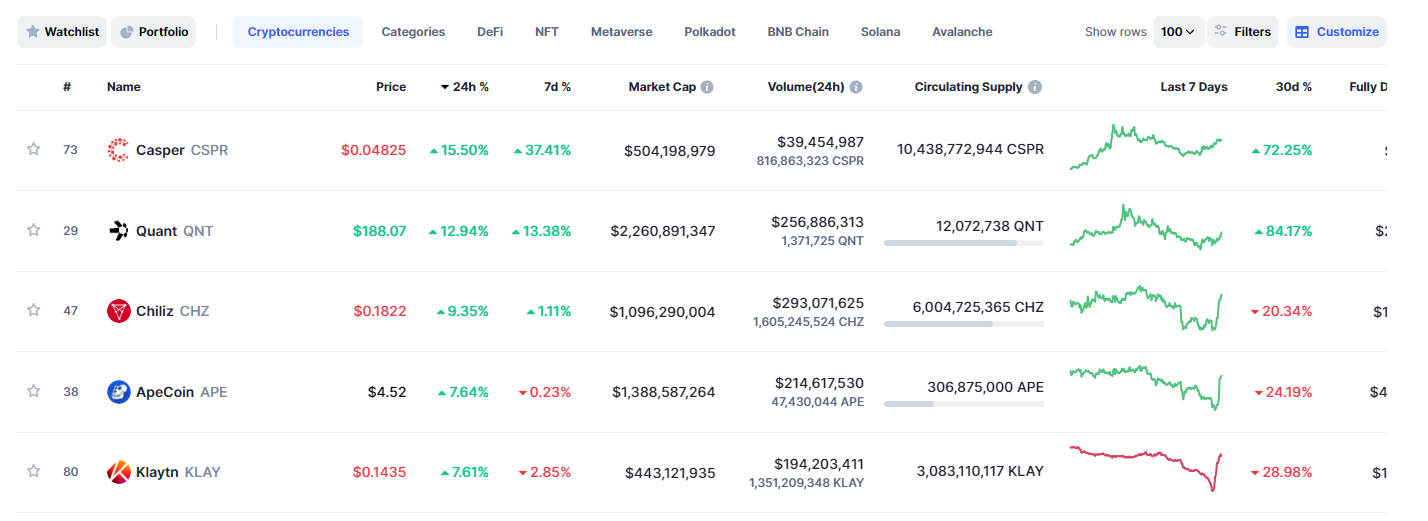Click the Market Cap info icon

coord(707,87)
